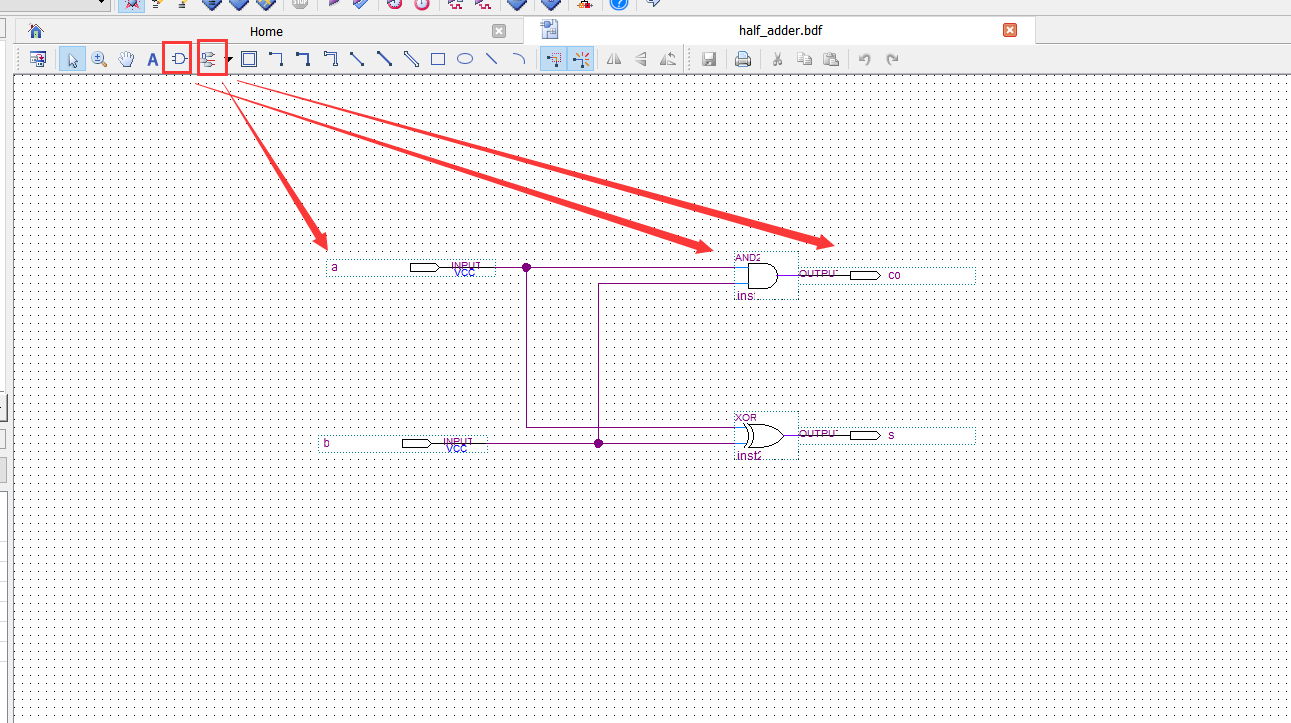The height and width of the screenshot is (723, 1291).
Task: Click the pin name label 'a'
Action: 334,267
